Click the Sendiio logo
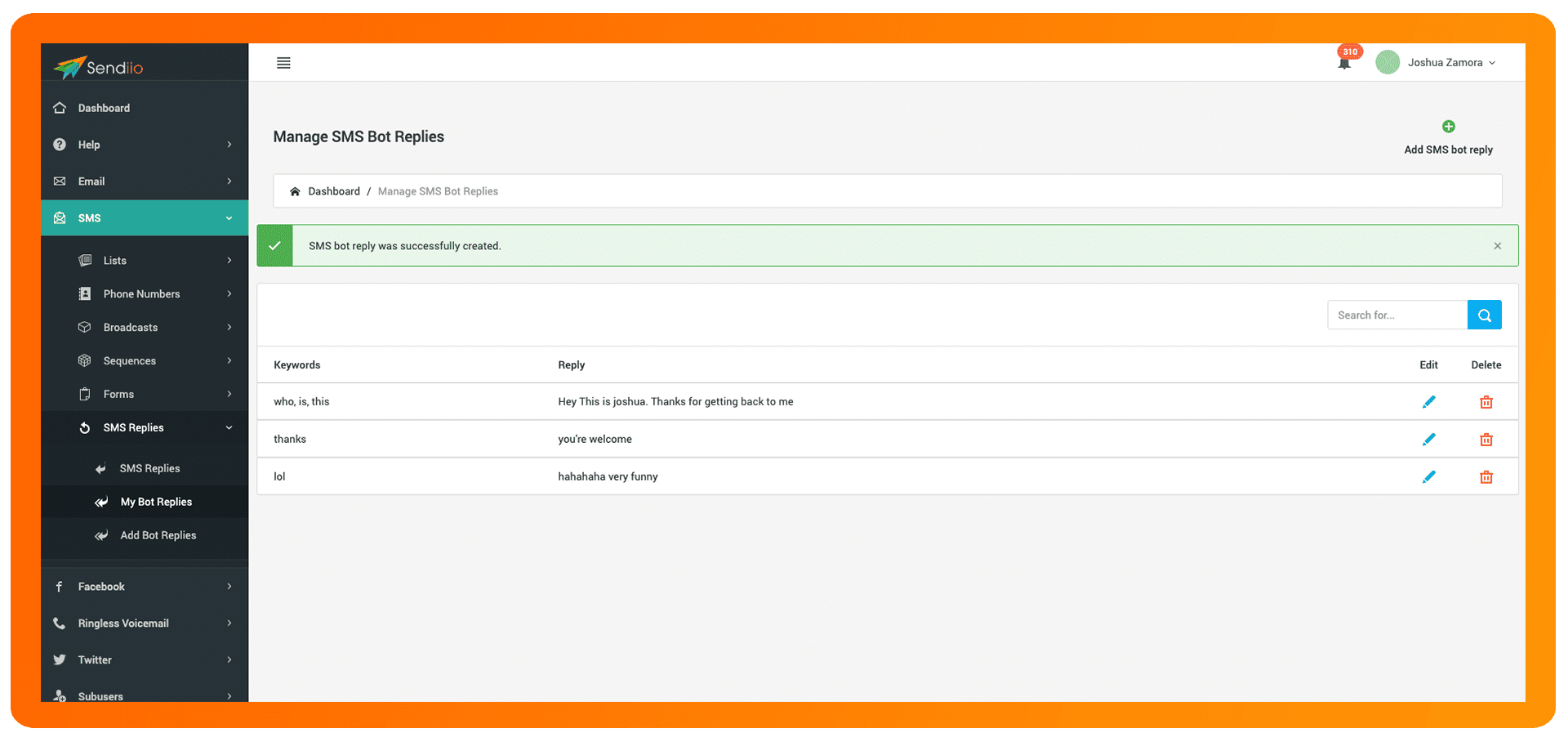Image resolution: width=1568 pixels, height=742 pixels. tap(99, 67)
